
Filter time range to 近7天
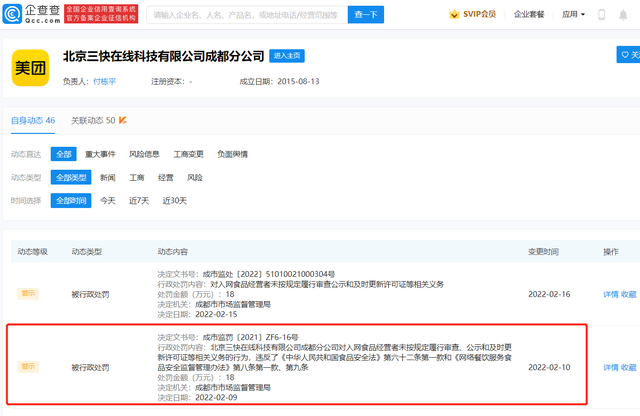tap(138, 200)
